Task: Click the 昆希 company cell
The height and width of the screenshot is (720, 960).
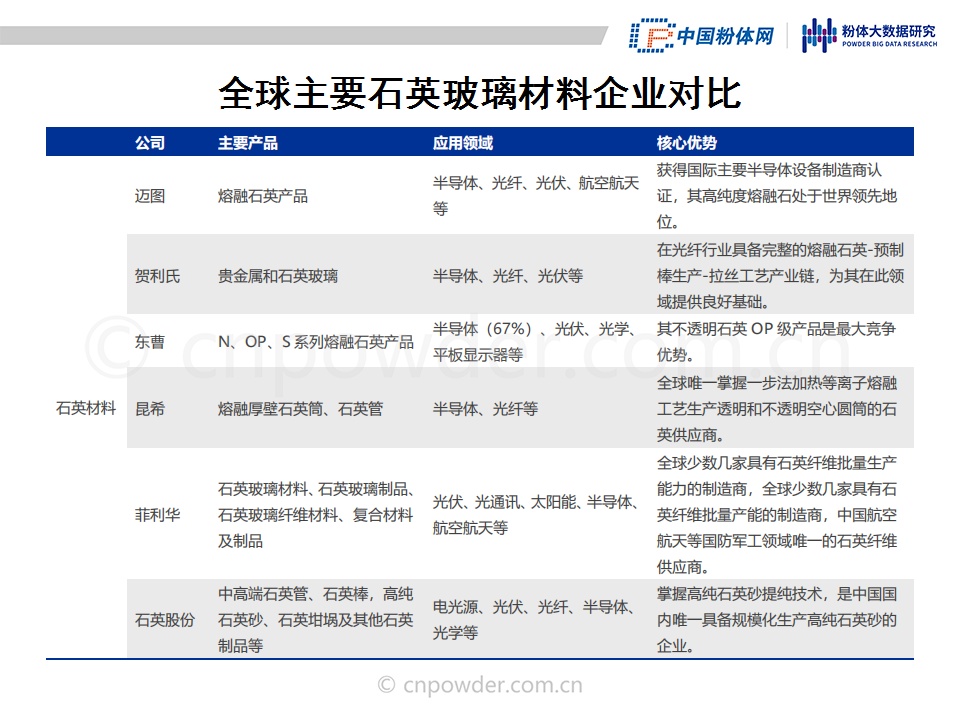Action: point(150,409)
